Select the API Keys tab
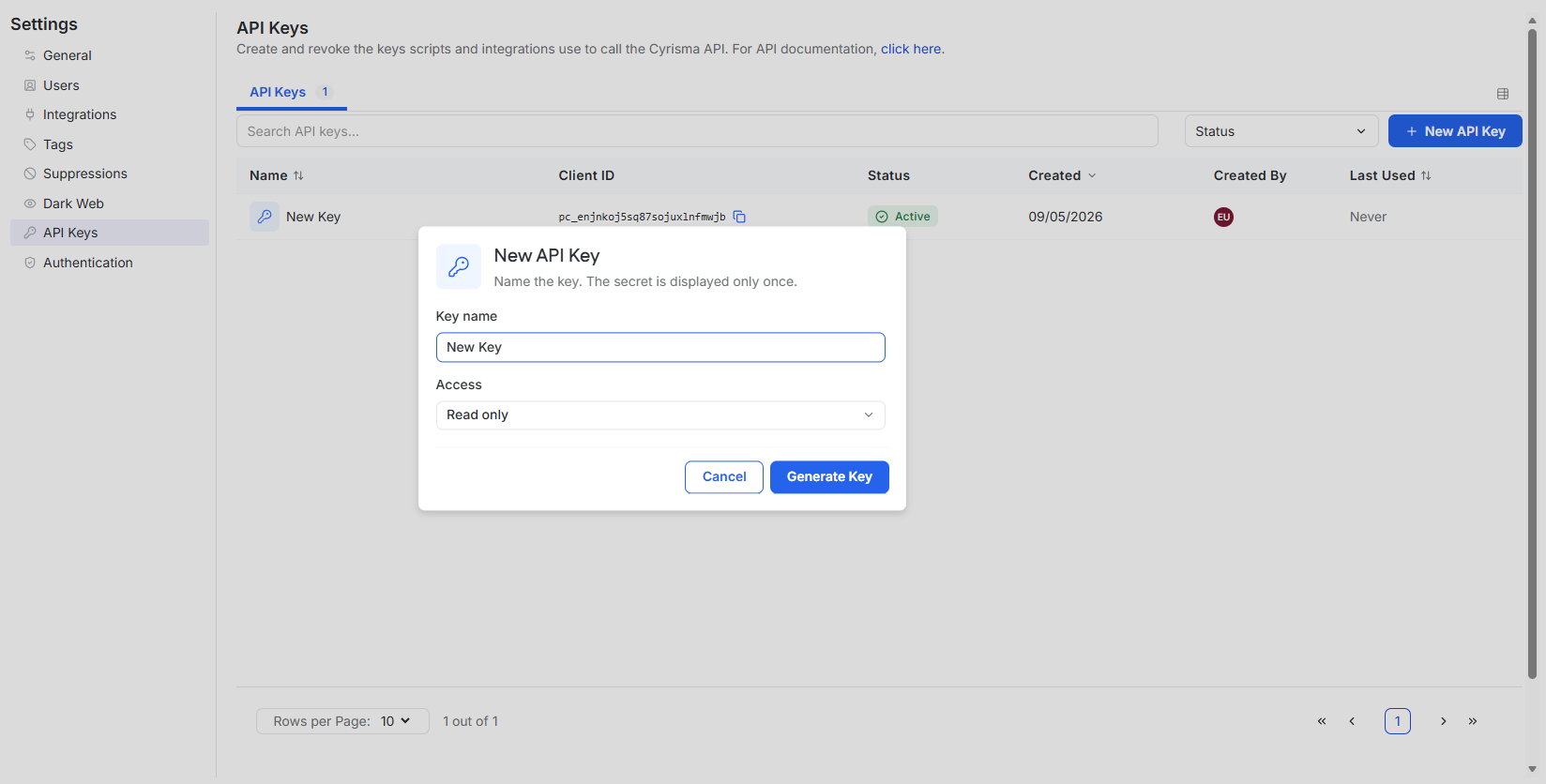Screen dimensions: 1546x784 coord(292,92)
